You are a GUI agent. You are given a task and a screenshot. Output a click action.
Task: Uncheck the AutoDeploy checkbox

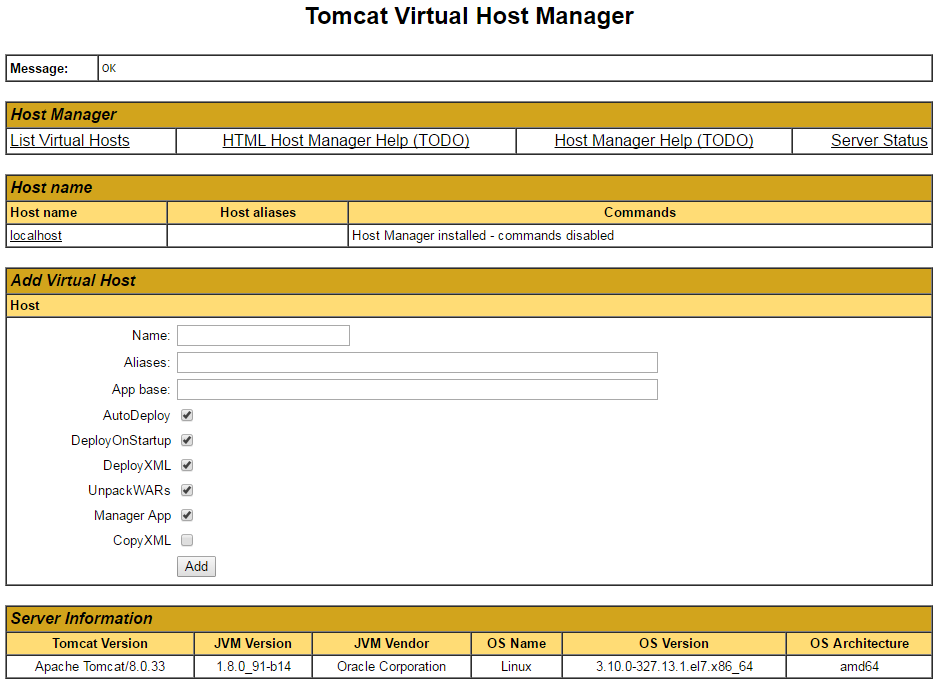[187, 415]
